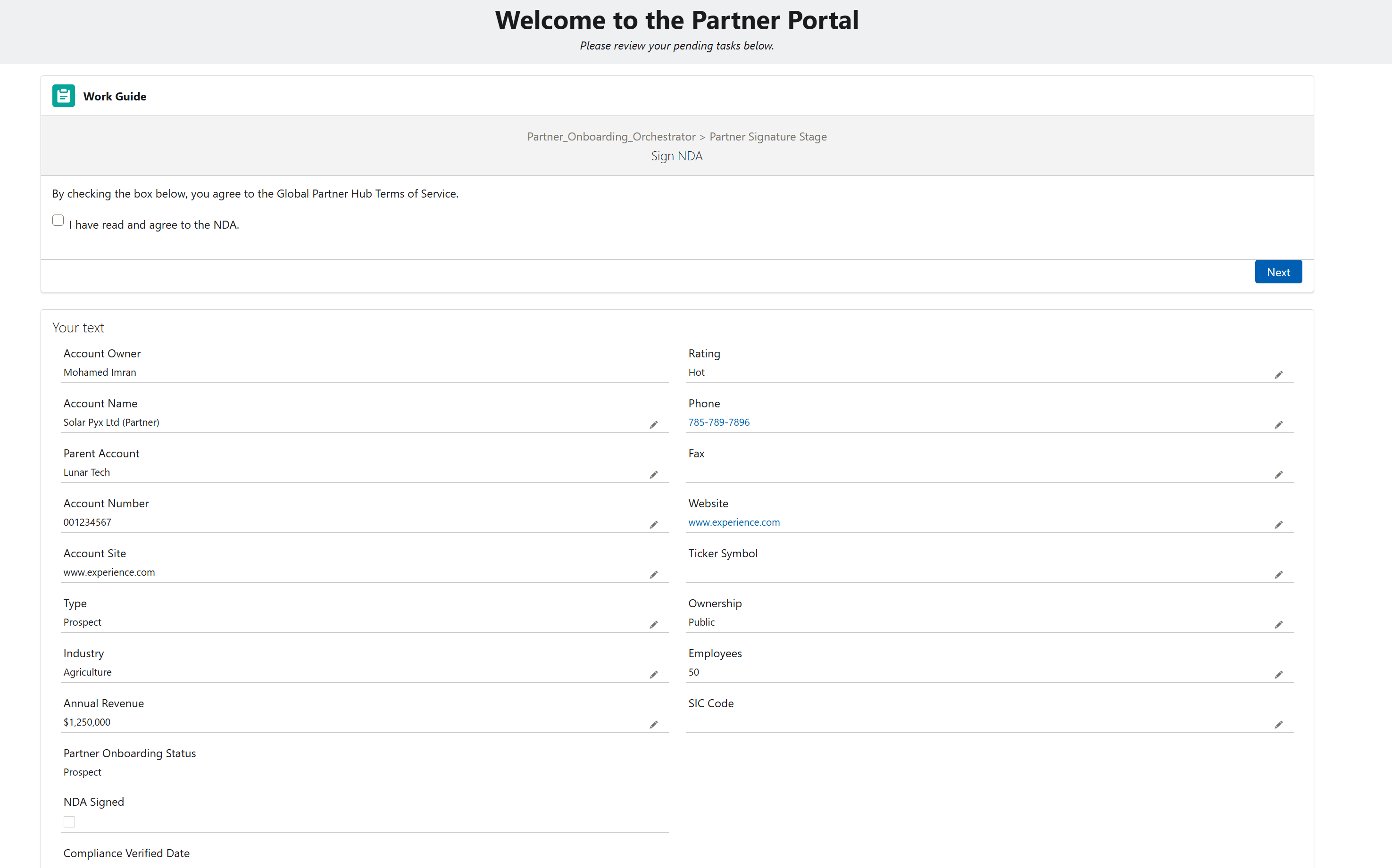The image size is (1392, 868).
Task: Call phone number 785-789-7896 link
Action: (x=719, y=422)
